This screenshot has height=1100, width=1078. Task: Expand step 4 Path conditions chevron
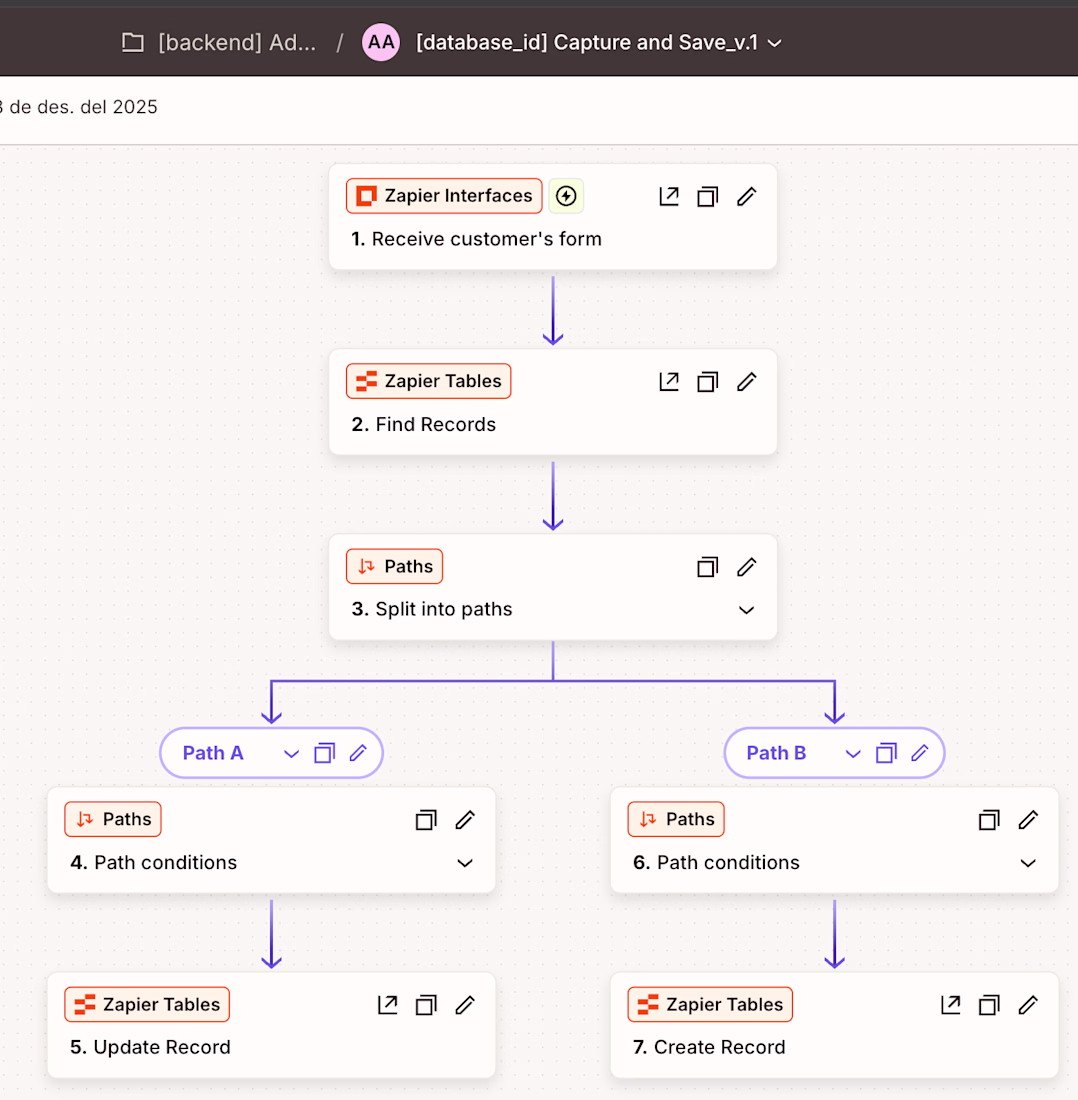pyautogui.click(x=465, y=863)
